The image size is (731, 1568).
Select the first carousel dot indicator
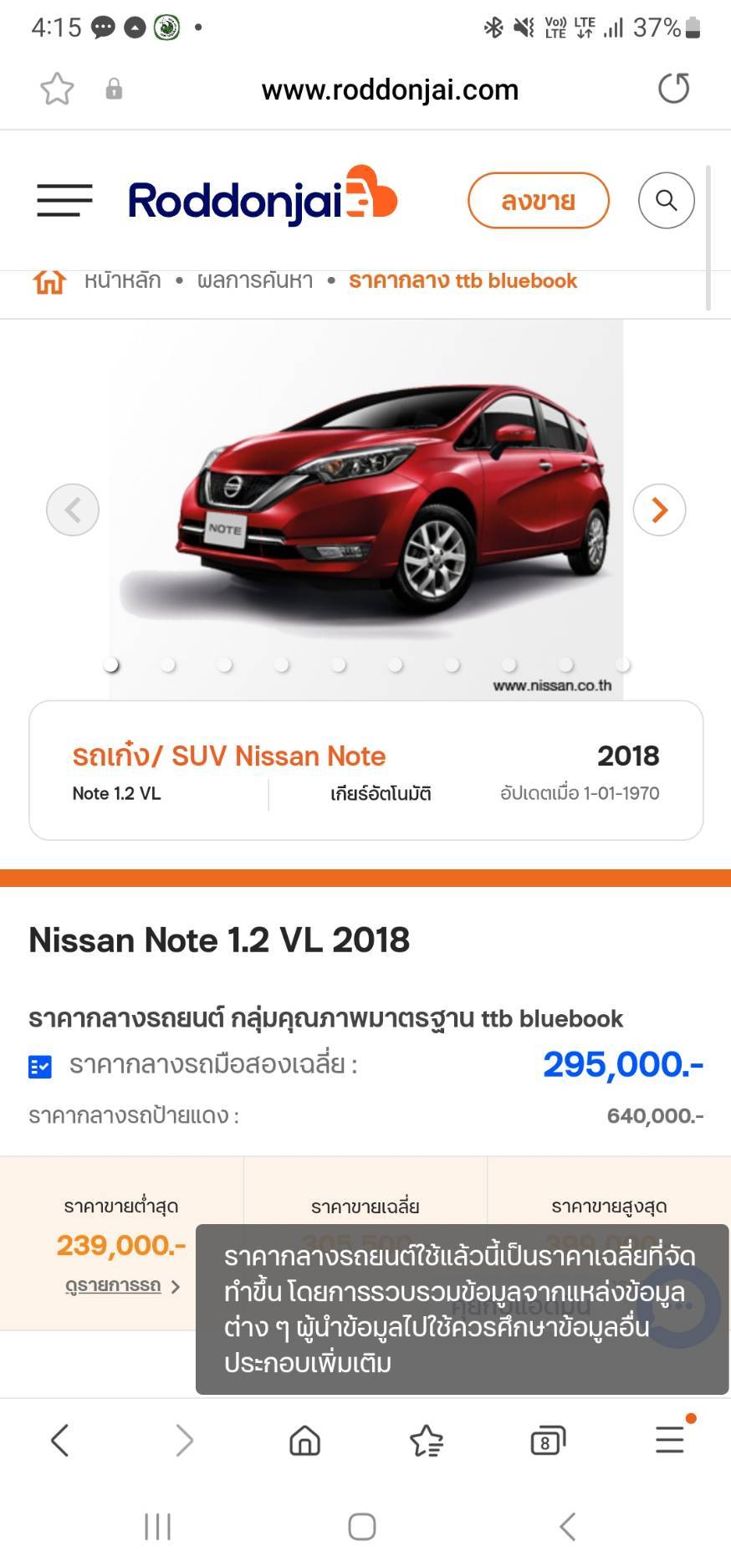point(110,664)
